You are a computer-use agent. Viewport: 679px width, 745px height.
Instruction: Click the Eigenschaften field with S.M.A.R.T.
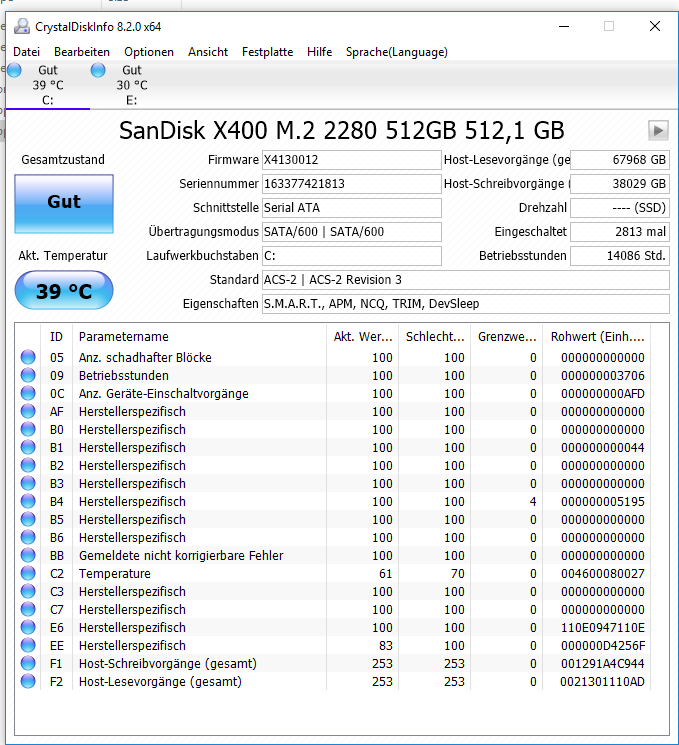[466, 304]
